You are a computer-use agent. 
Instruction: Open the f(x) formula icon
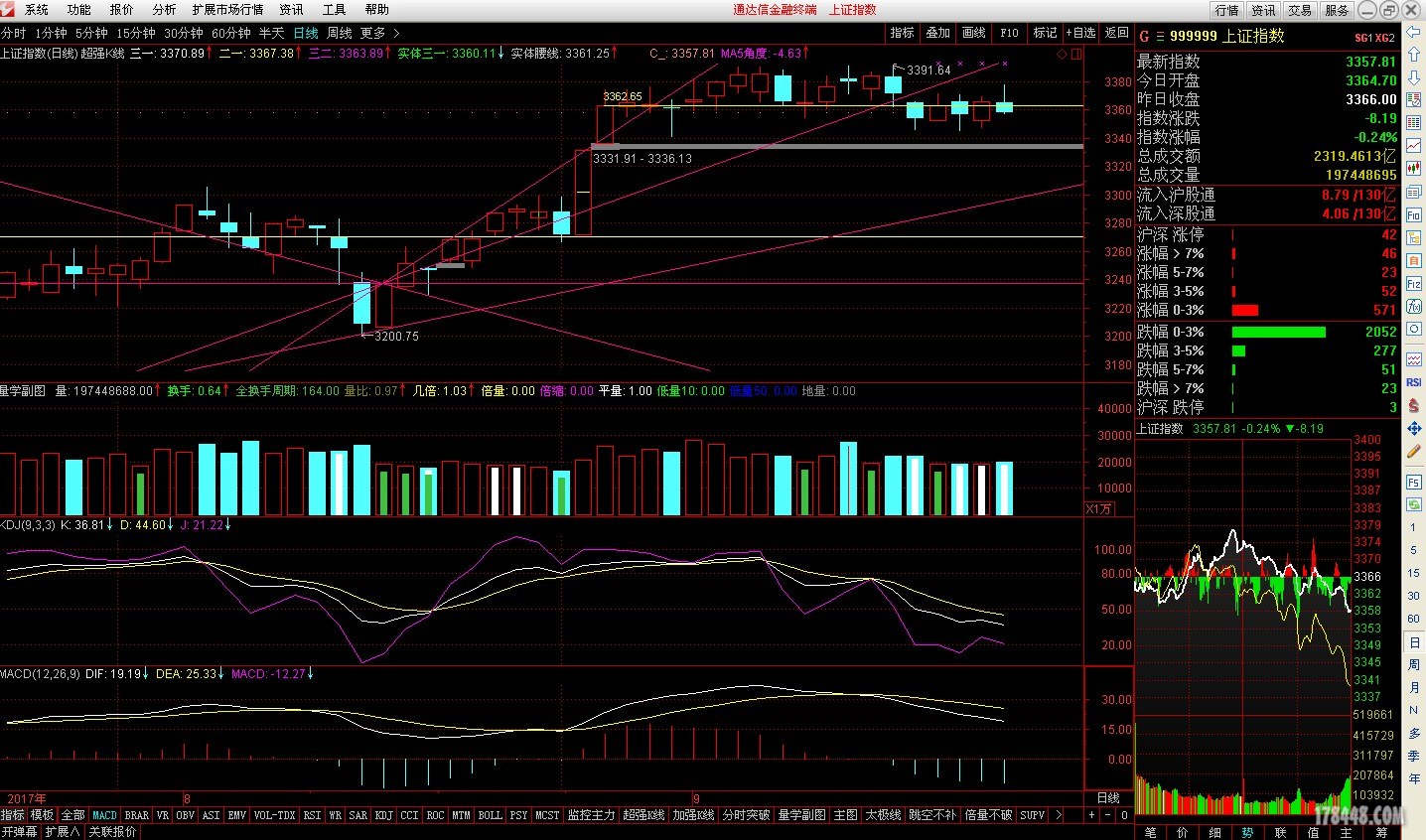point(1414,307)
